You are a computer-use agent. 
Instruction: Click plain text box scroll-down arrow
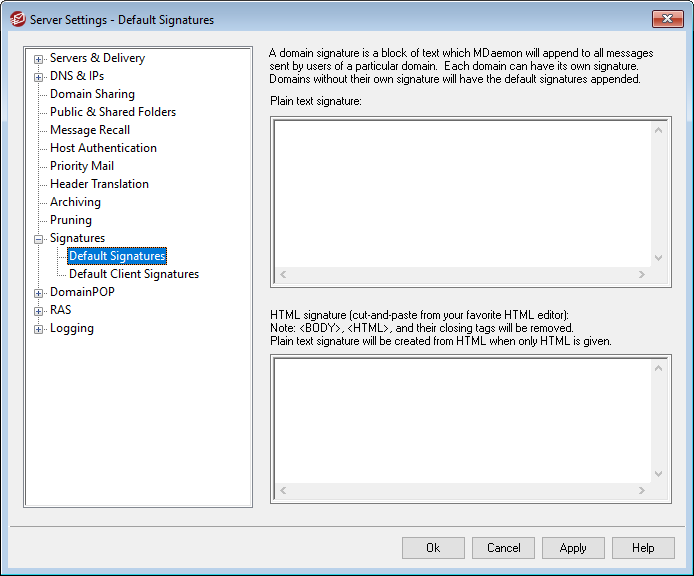tap(658, 257)
